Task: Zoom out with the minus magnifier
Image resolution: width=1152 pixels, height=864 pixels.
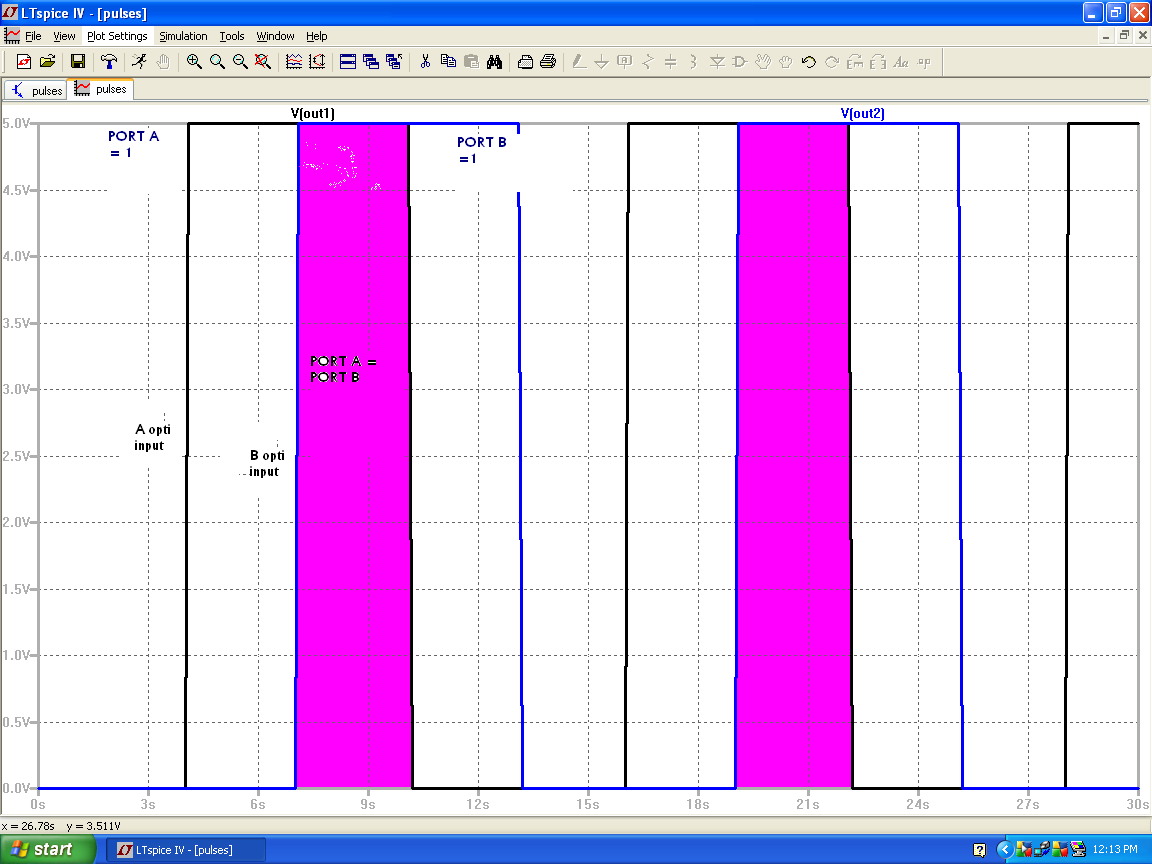Action: 240,62
